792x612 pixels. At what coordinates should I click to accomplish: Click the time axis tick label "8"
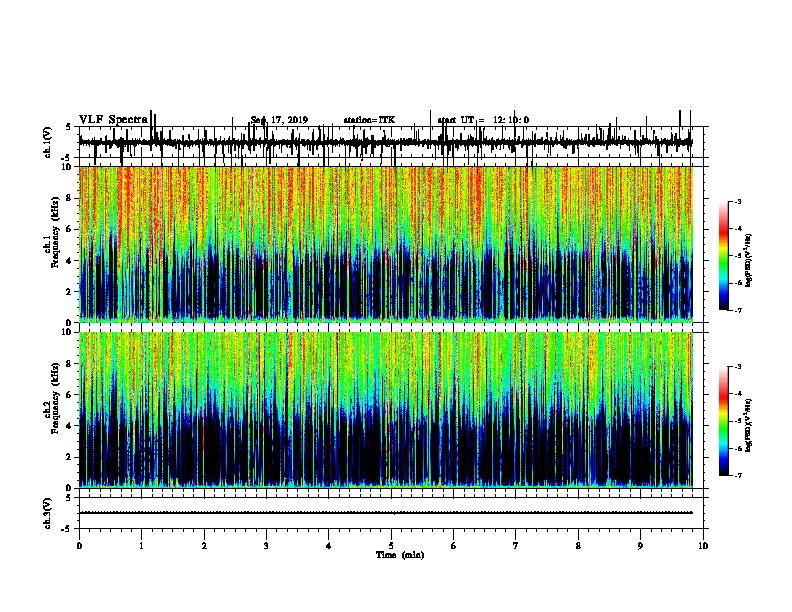coord(578,546)
